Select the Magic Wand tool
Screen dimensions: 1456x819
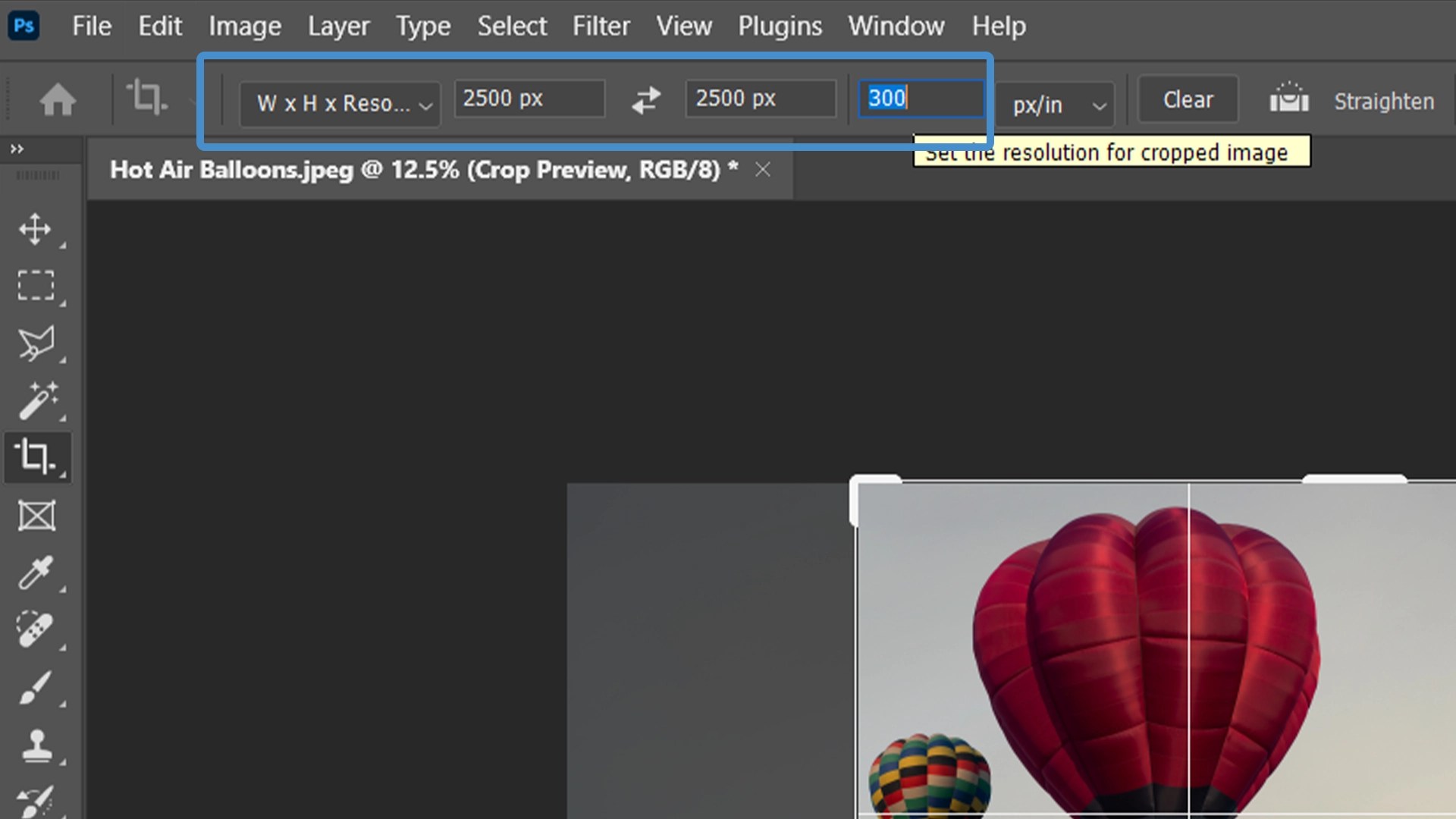click(x=36, y=400)
